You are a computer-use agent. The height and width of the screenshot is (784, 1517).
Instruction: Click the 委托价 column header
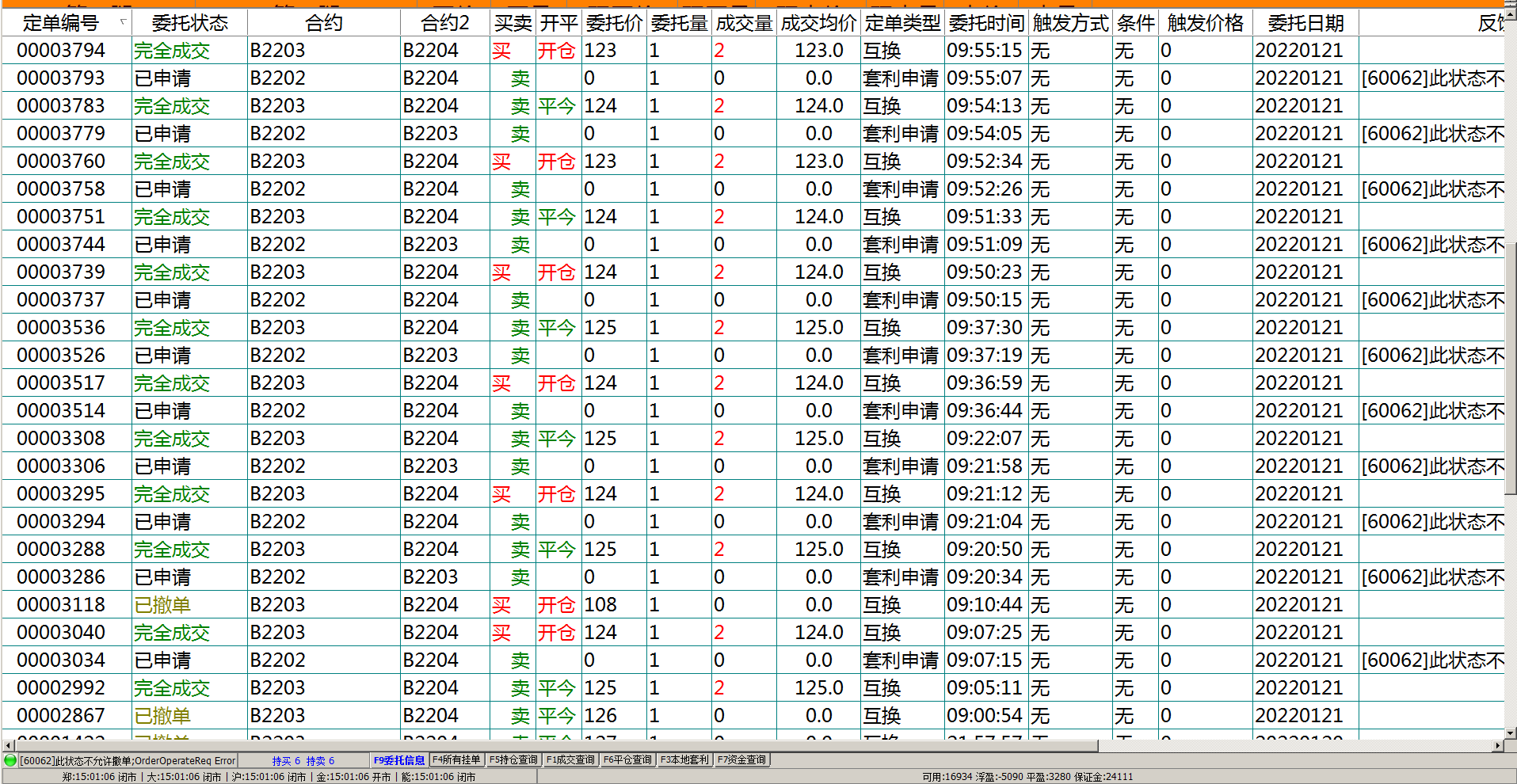click(615, 23)
